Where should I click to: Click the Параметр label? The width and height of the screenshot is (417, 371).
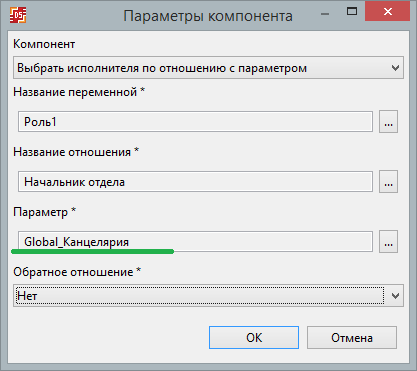(x=45, y=212)
